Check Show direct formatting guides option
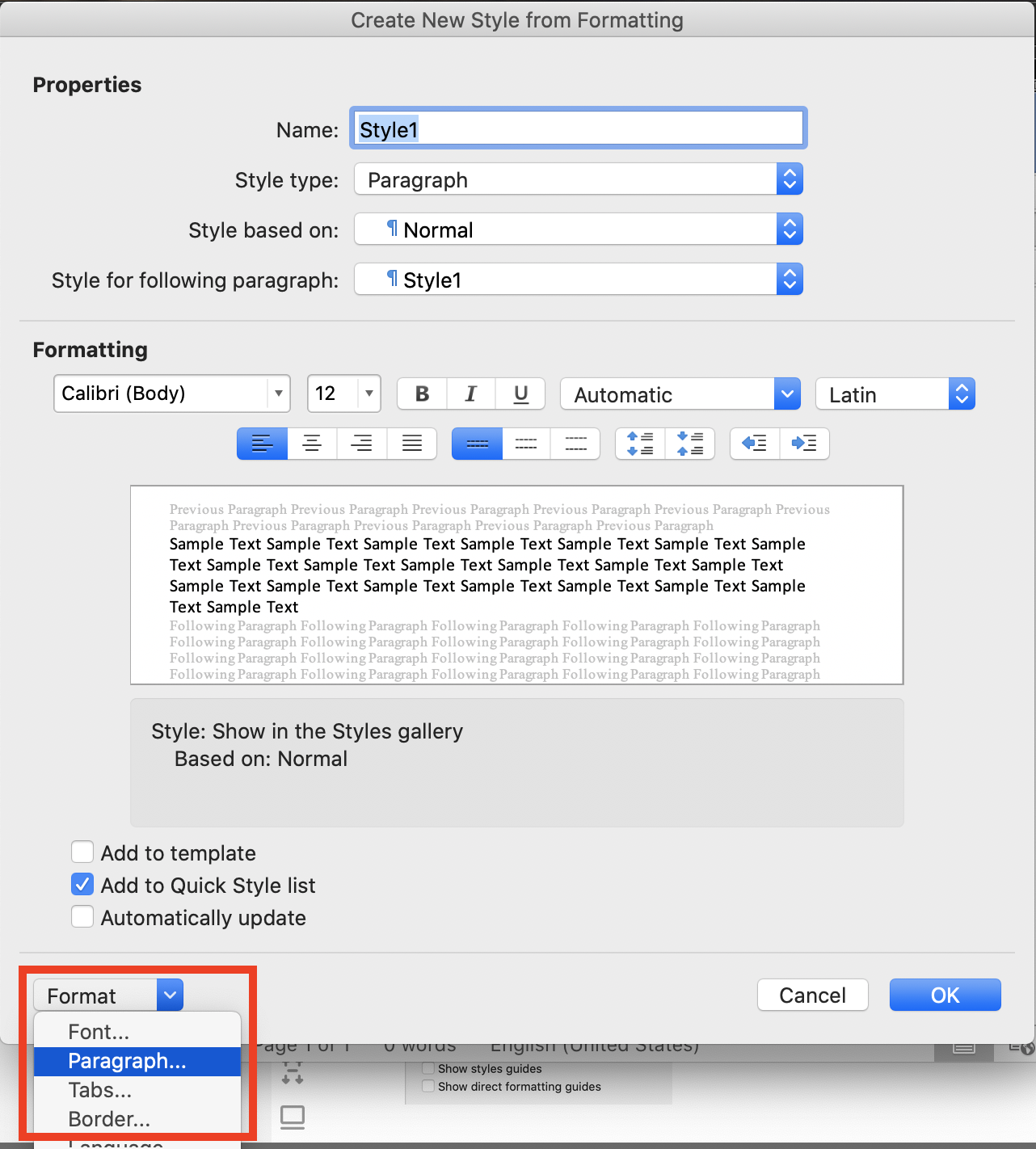Screen dimensions: 1036x1149 428,1087
